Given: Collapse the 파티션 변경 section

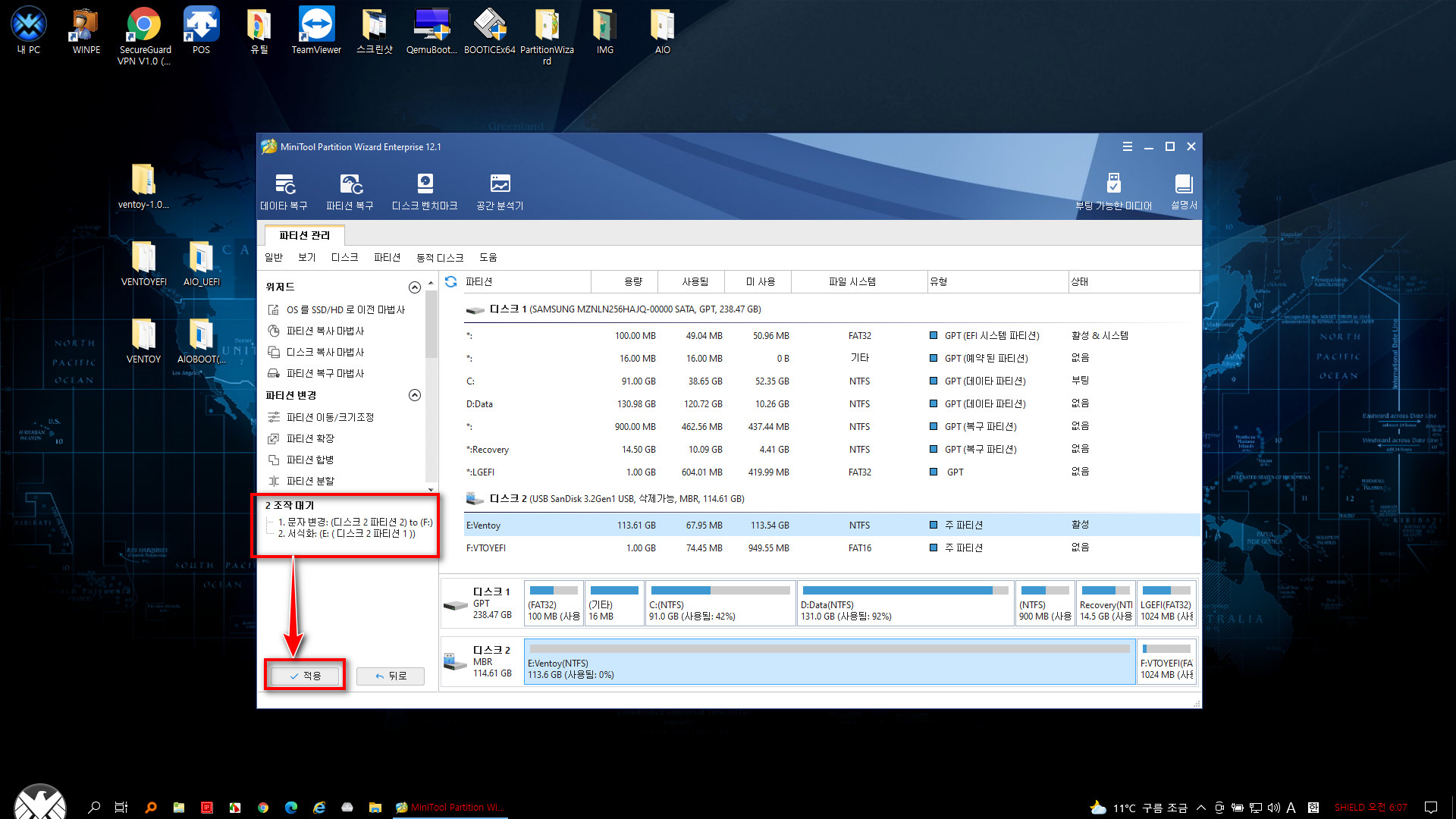Looking at the screenshot, I should point(415,395).
